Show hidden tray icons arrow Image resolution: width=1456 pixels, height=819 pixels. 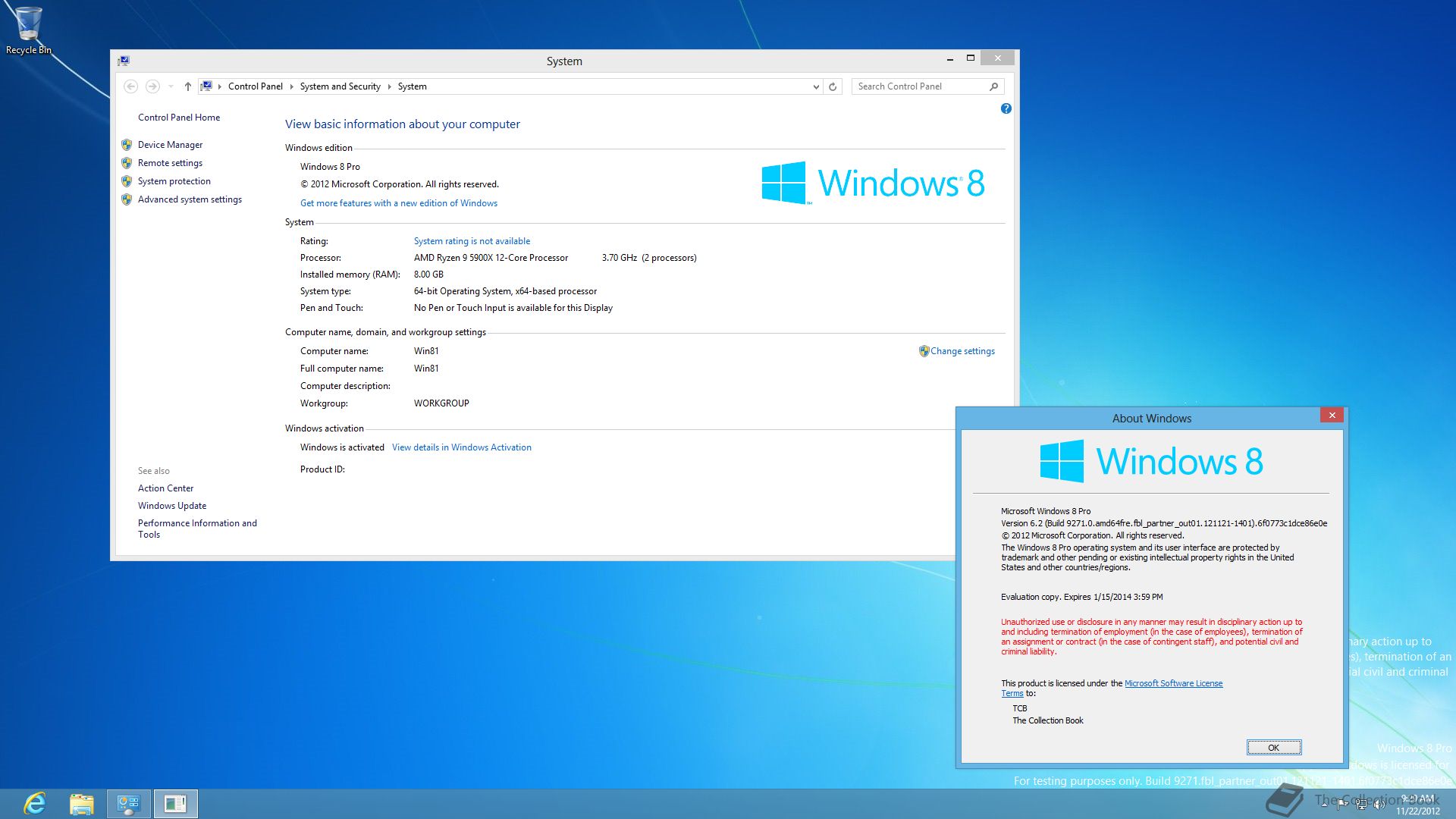(1324, 805)
